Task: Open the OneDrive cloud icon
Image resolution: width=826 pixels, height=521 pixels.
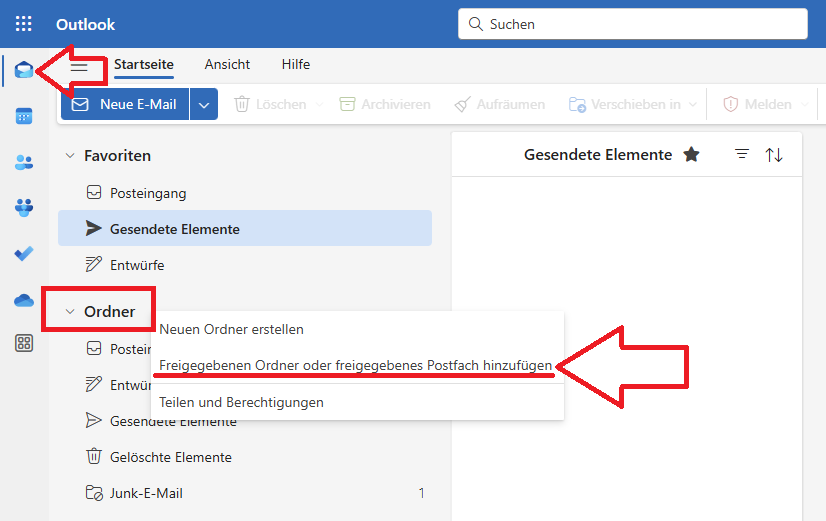Action: point(24,300)
